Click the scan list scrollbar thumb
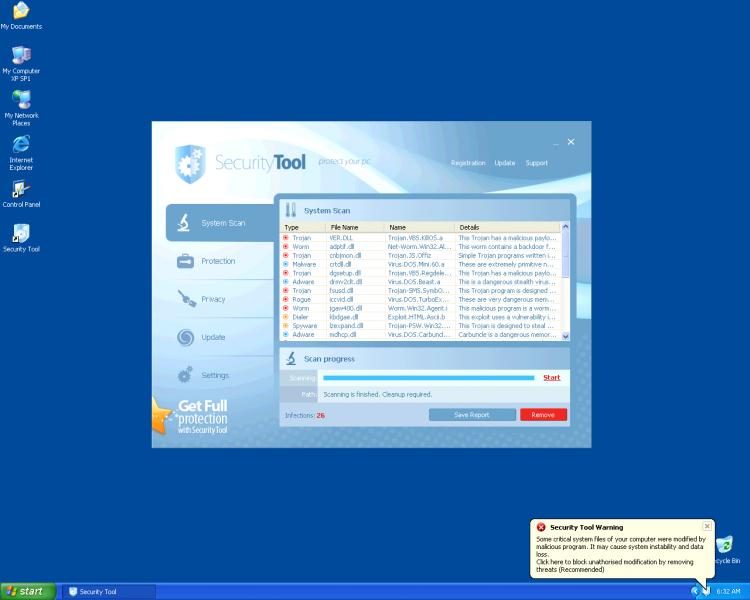The height and width of the screenshot is (600, 750). 565,255
